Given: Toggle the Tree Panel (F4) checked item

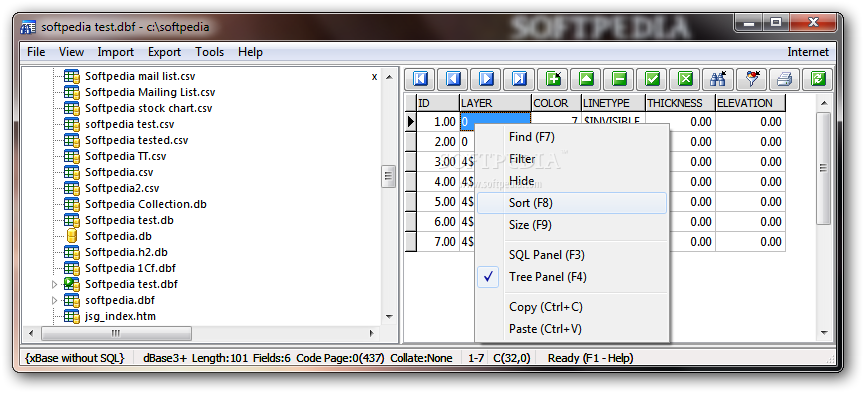Looking at the screenshot, I should coord(571,277).
